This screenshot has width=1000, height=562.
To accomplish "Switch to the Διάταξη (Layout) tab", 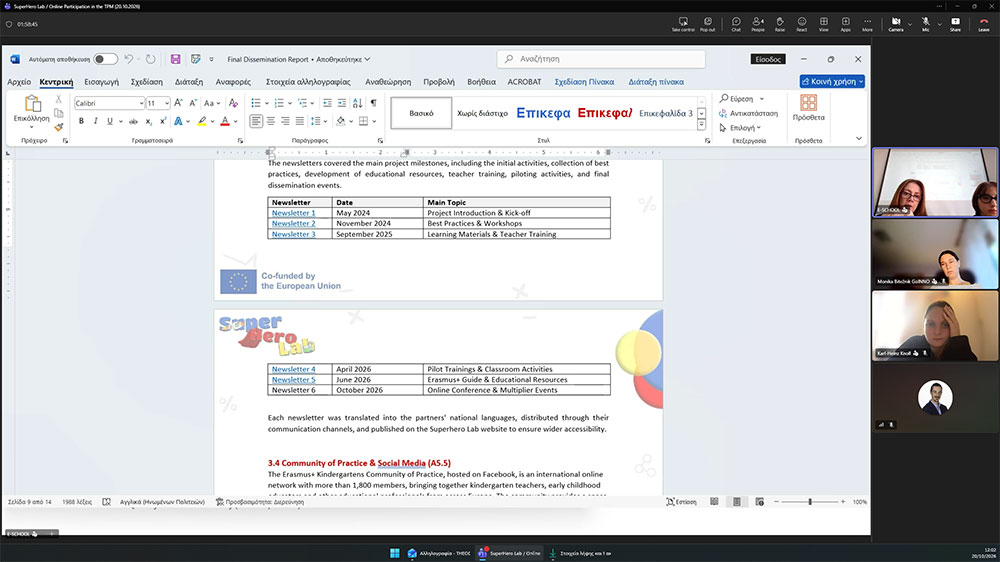I will coord(189,82).
